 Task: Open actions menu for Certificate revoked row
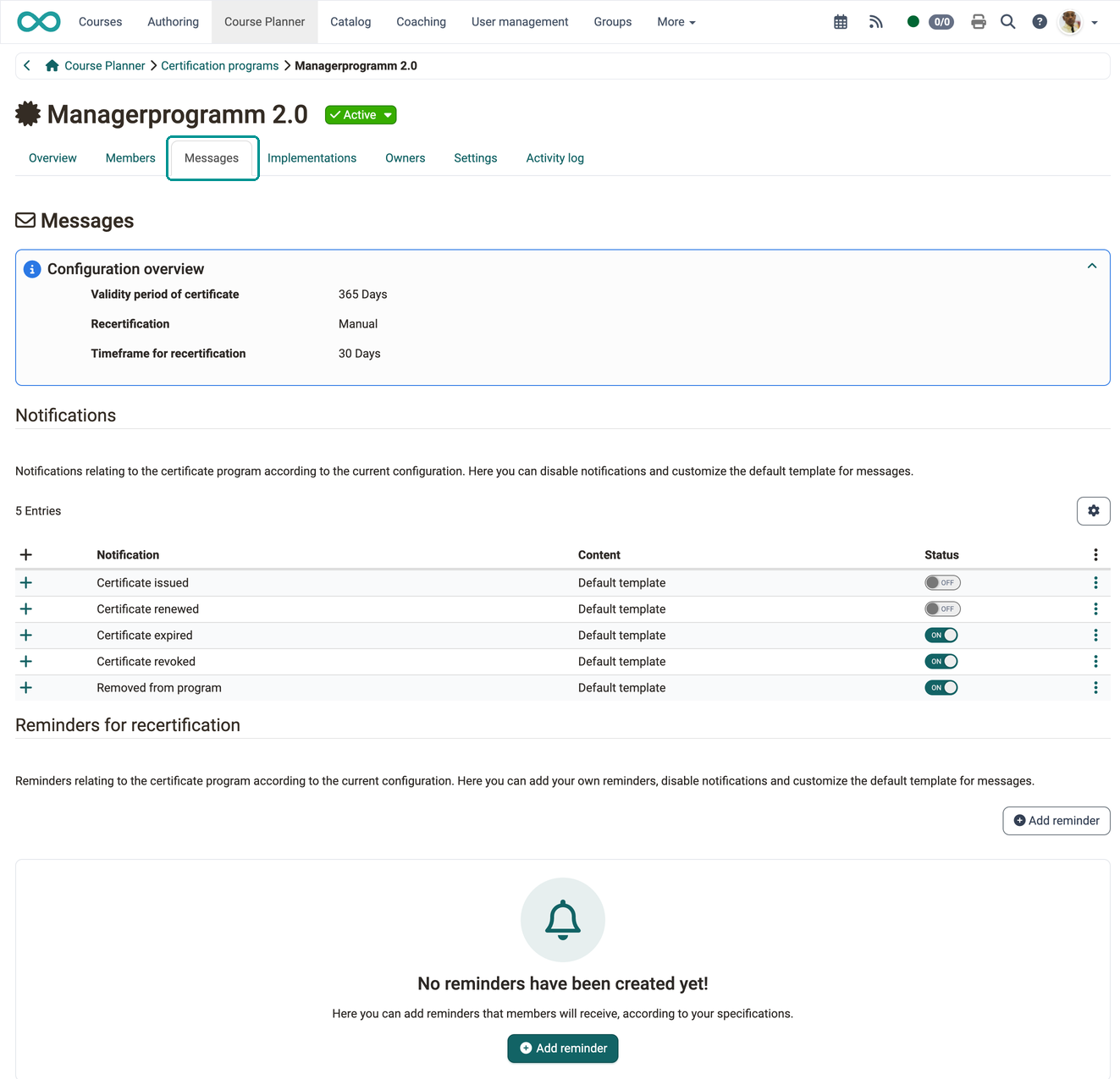(1095, 661)
